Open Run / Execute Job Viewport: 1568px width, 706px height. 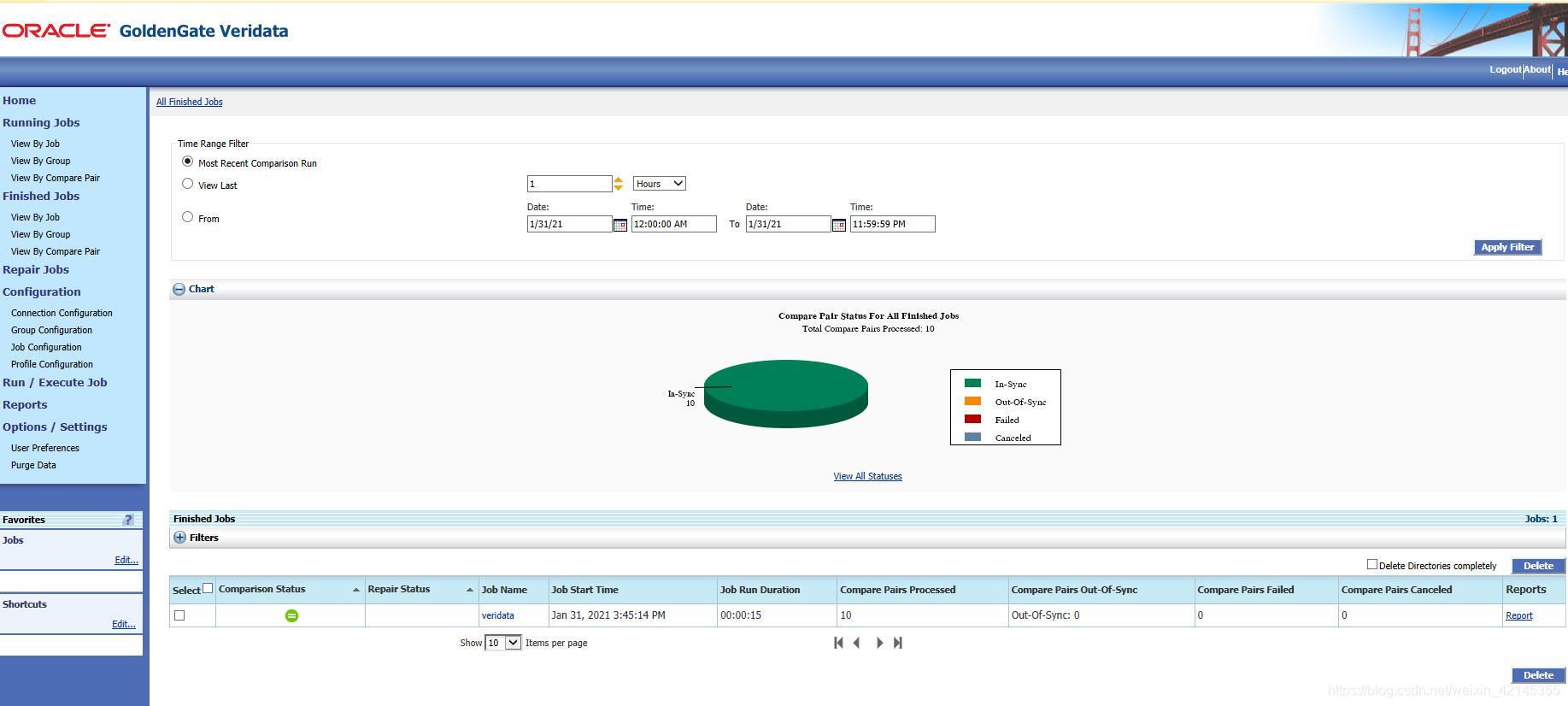55,382
